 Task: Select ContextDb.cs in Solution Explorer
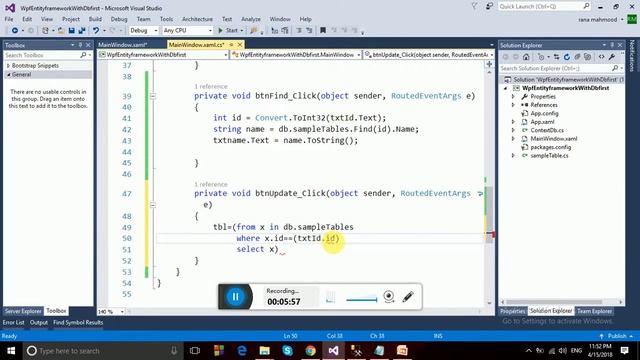tap(547, 130)
